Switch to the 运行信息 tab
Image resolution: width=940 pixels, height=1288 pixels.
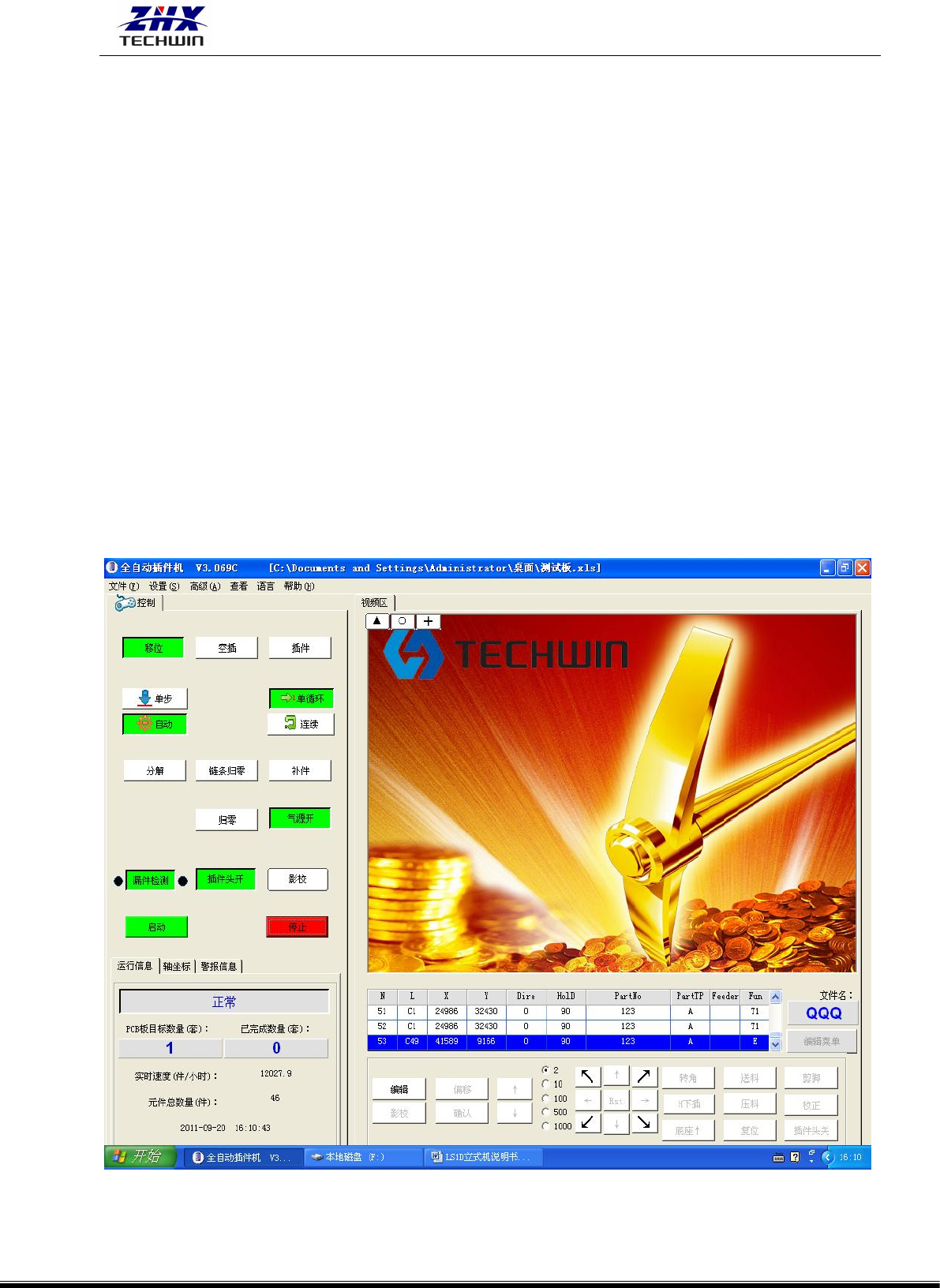click(x=135, y=966)
